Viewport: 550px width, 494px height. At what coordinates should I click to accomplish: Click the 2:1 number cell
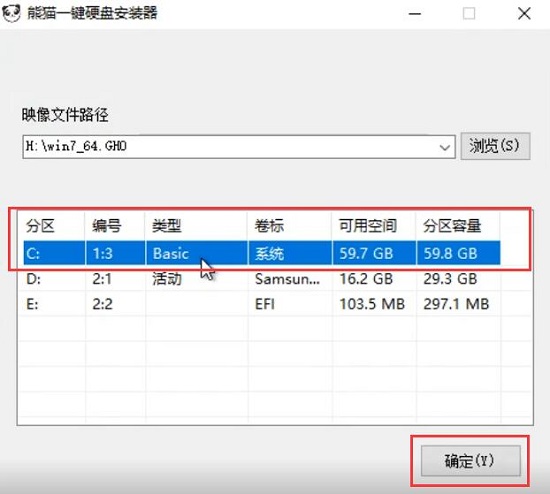click(x=115, y=279)
